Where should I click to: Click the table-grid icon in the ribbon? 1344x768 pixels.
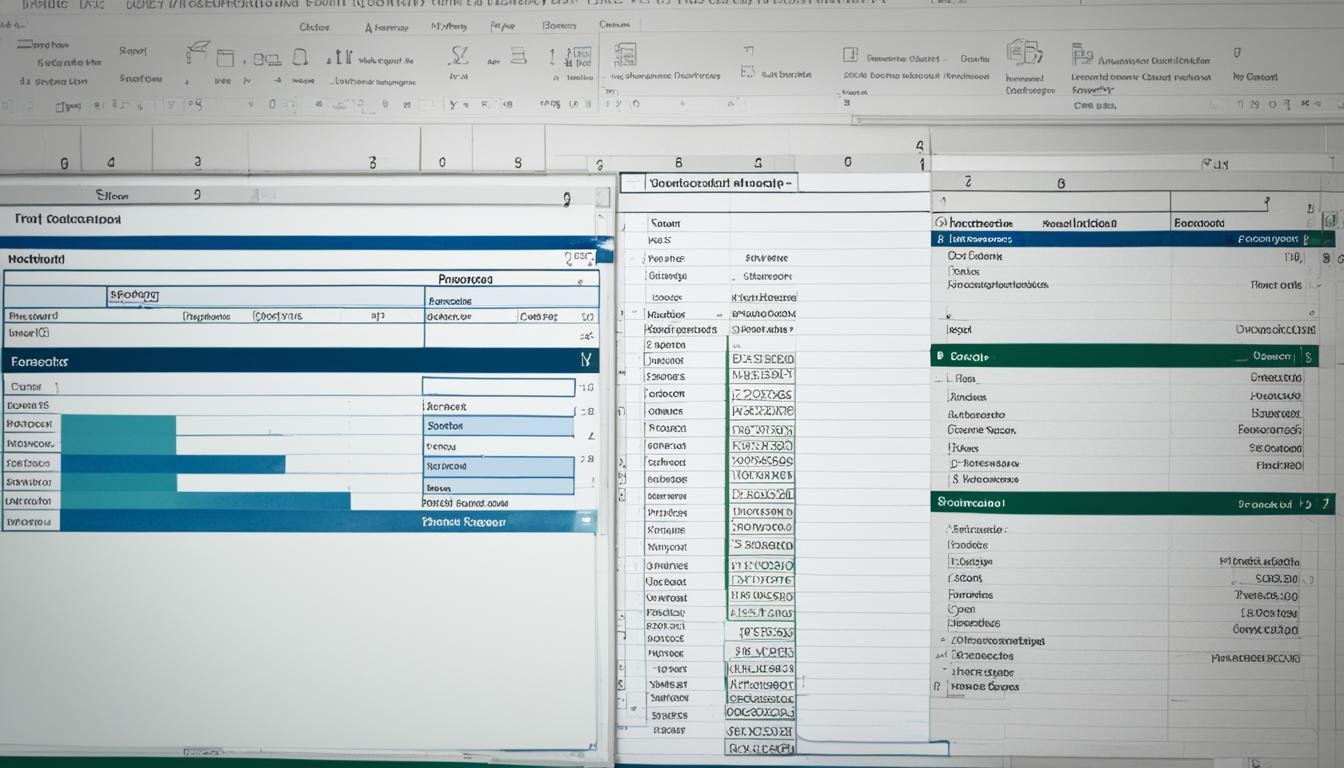pos(625,54)
